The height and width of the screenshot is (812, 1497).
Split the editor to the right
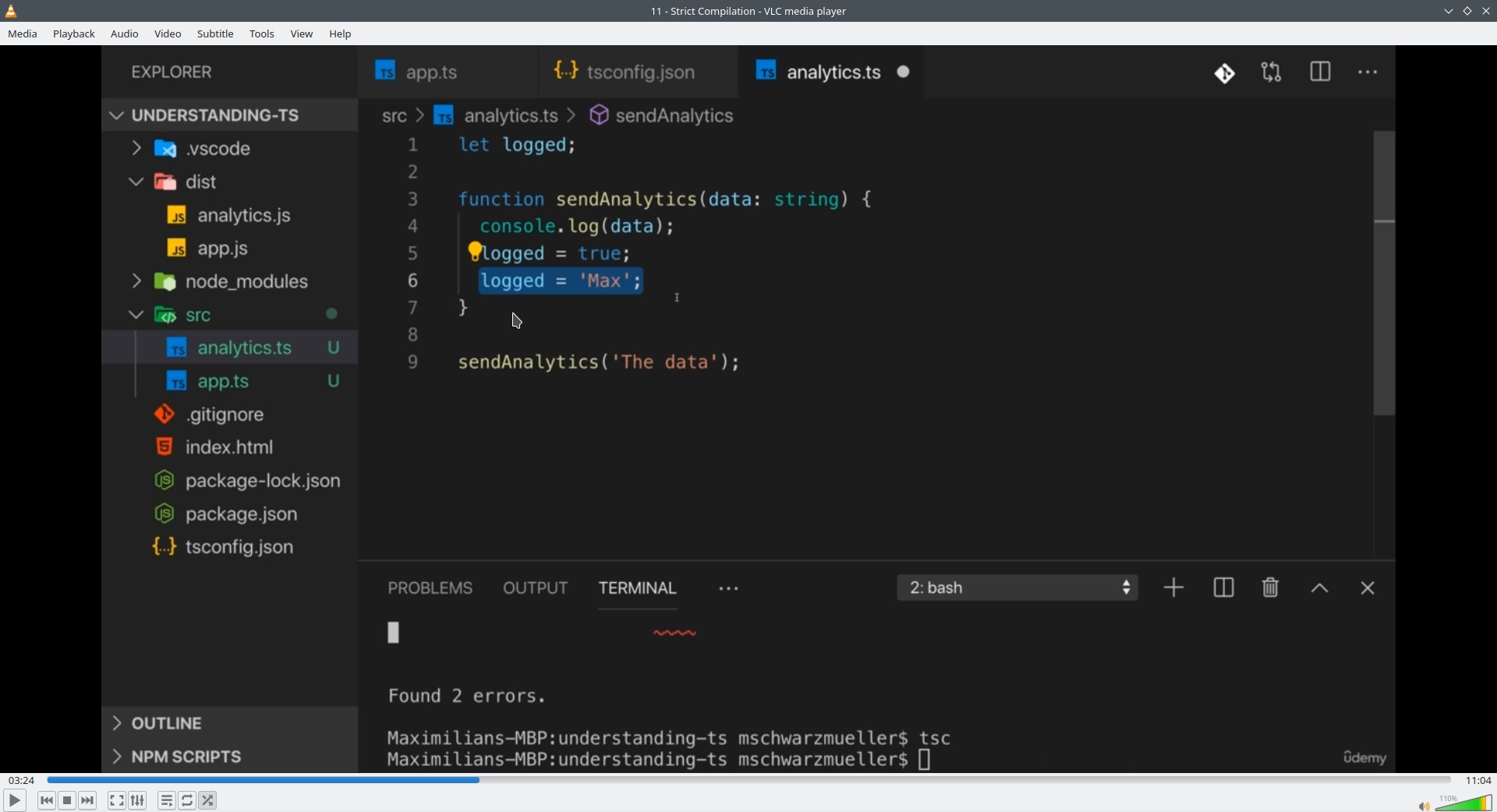pyautogui.click(x=1320, y=72)
